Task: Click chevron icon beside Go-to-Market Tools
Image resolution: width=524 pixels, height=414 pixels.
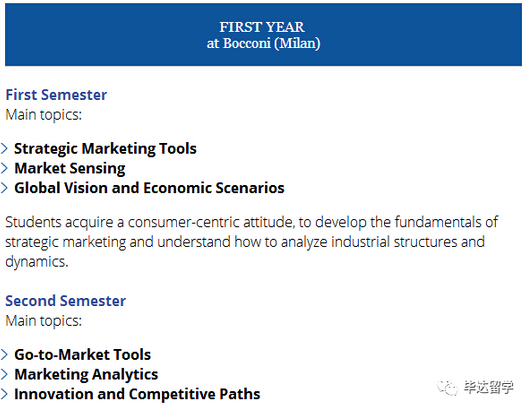Action: click(x=4, y=355)
